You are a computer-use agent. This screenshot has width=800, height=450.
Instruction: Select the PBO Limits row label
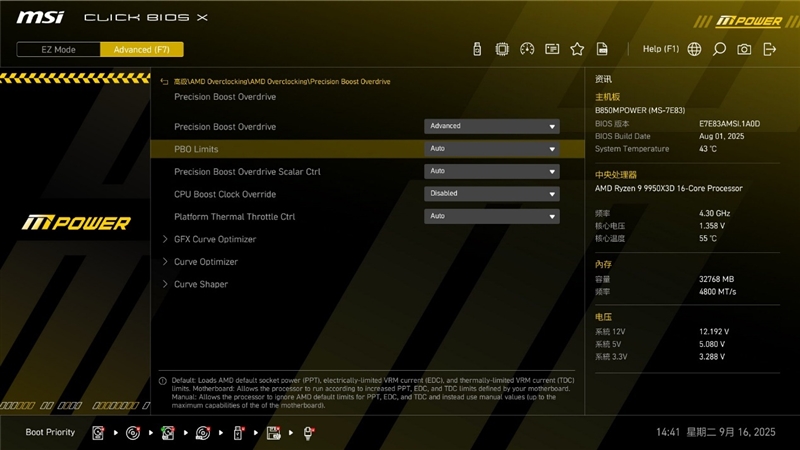tap(196, 149)
